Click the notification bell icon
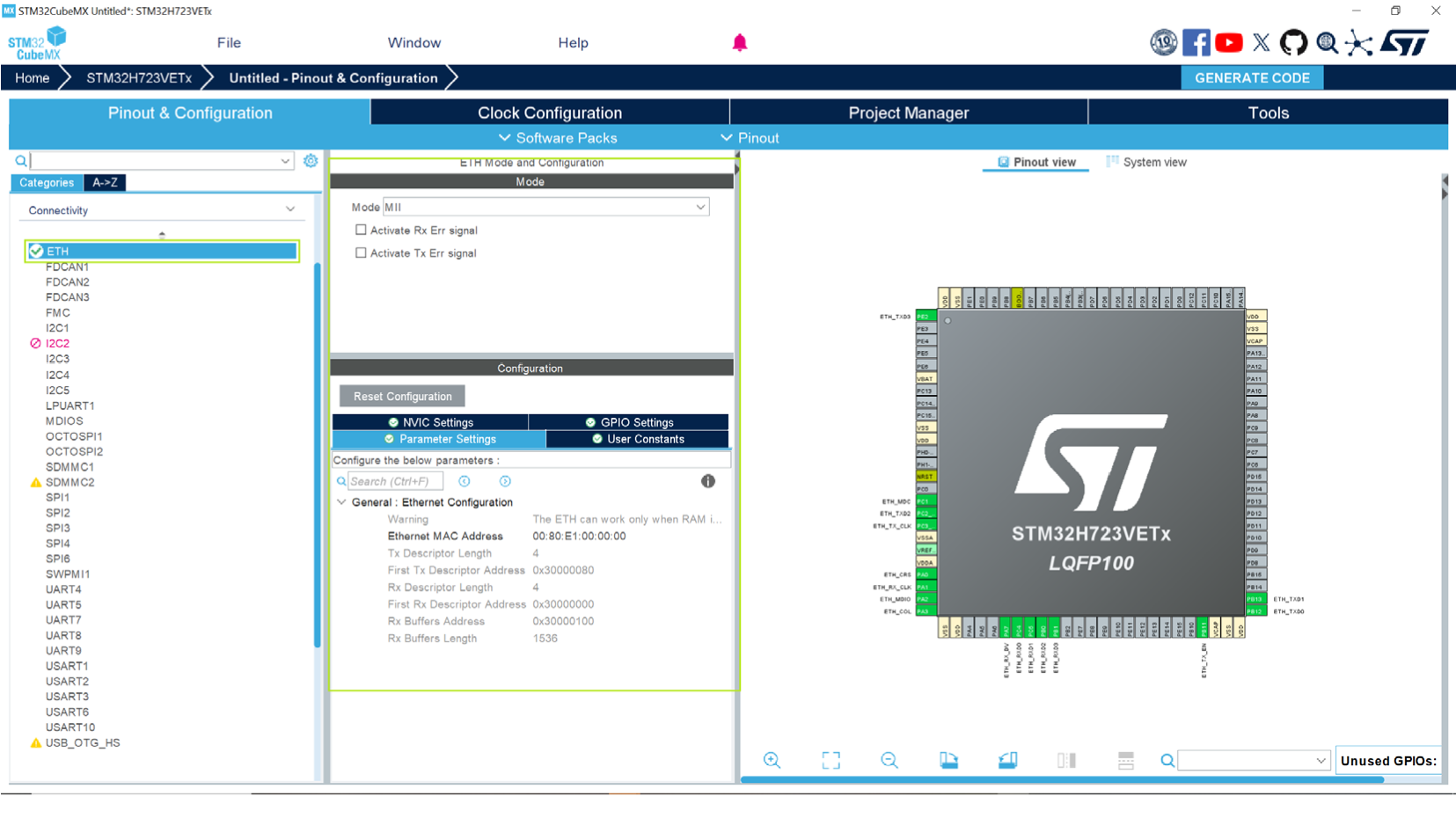The height and width of the screenshot is (818, 1456). [x=740, y=42]
